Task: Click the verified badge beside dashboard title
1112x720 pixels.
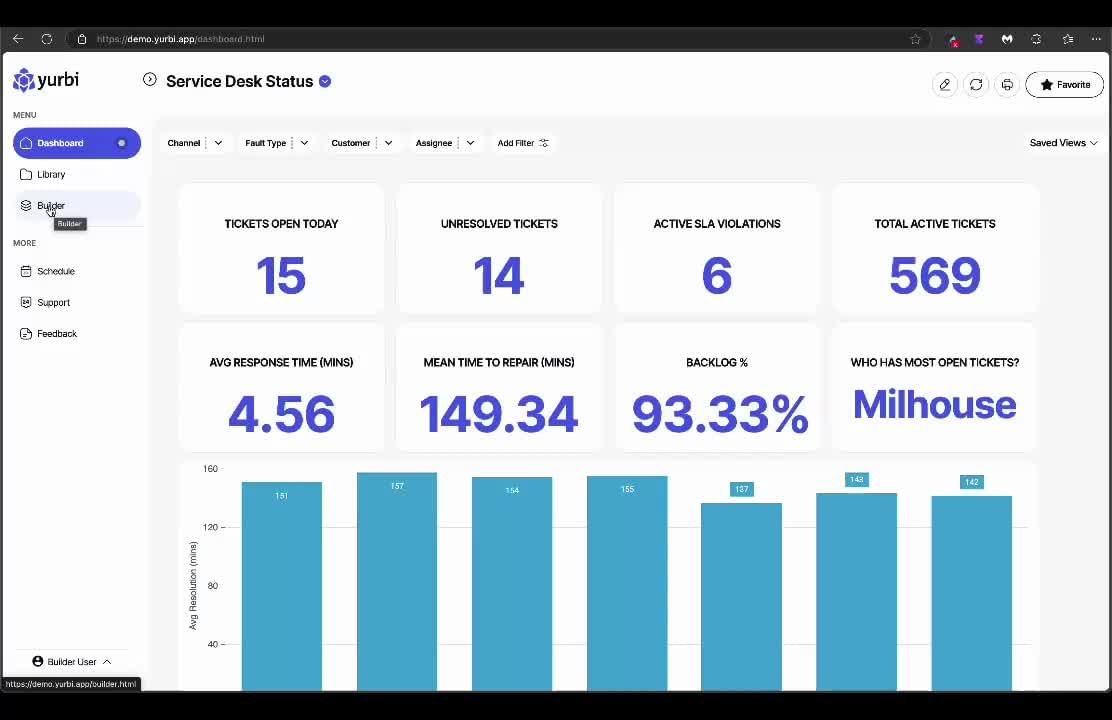Action: (325, 81)
